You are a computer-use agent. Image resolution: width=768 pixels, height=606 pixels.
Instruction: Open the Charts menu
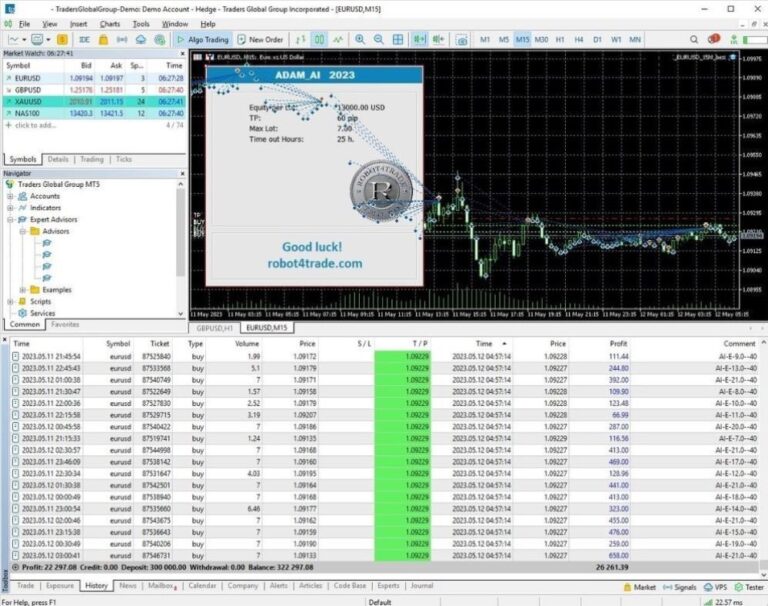[x=109, y=23]
